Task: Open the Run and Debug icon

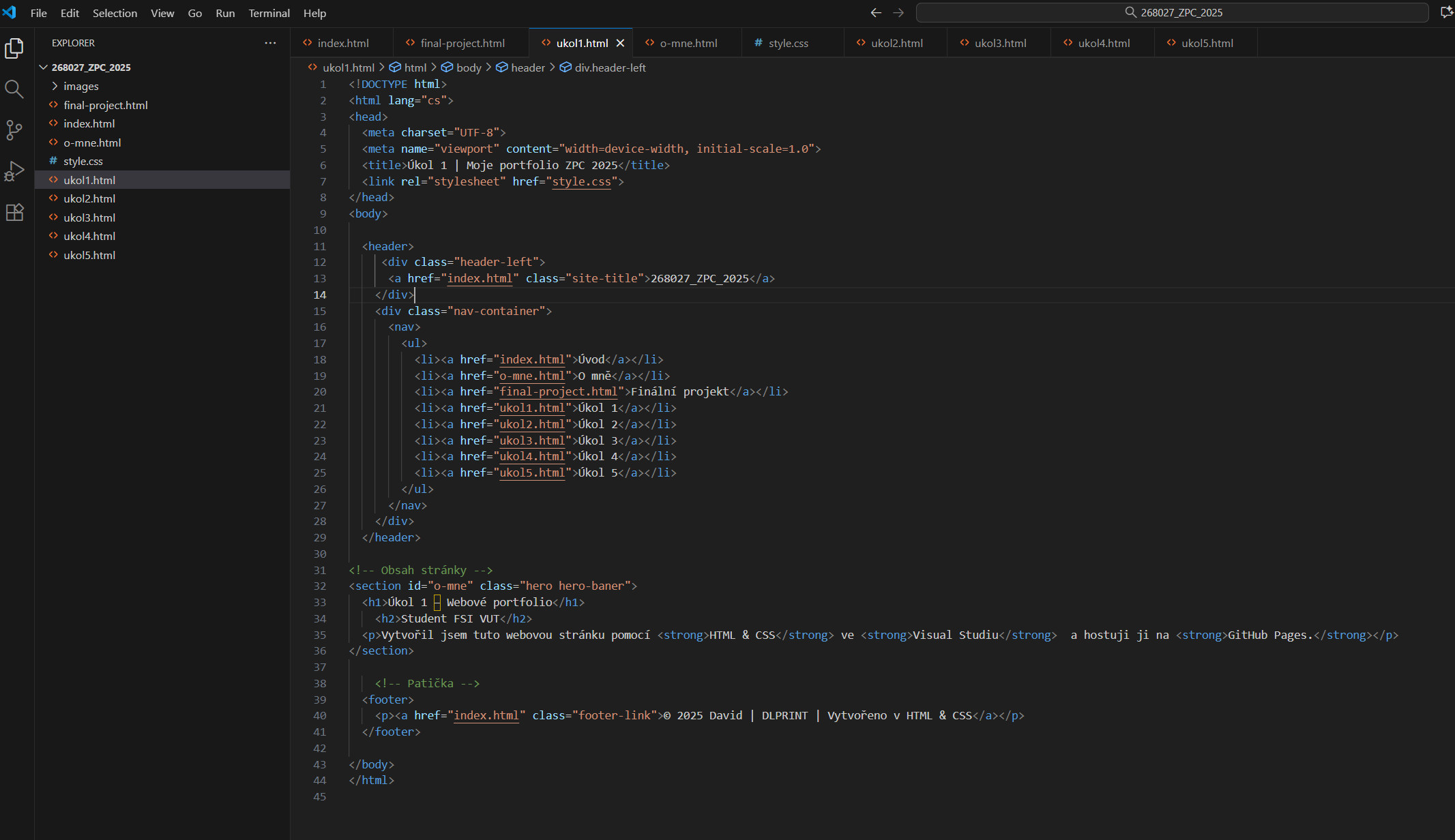Action: point(14,171)
